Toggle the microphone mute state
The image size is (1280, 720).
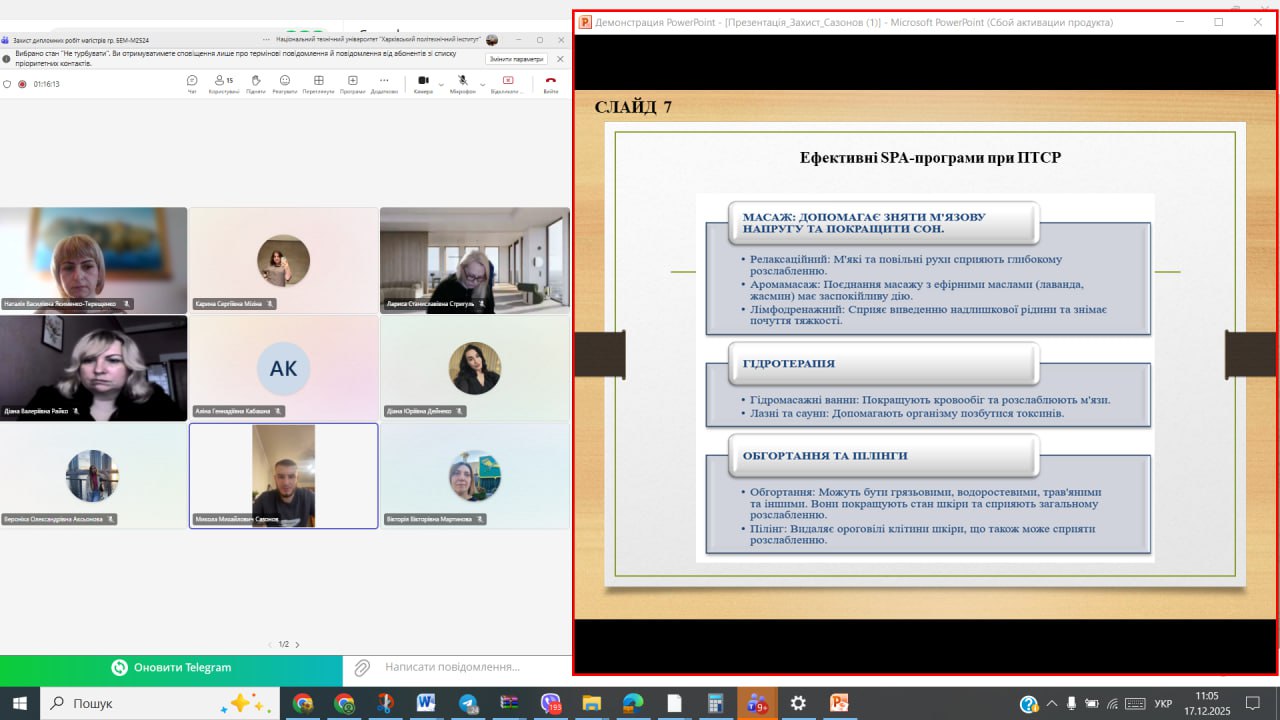[x=462, y=81]
